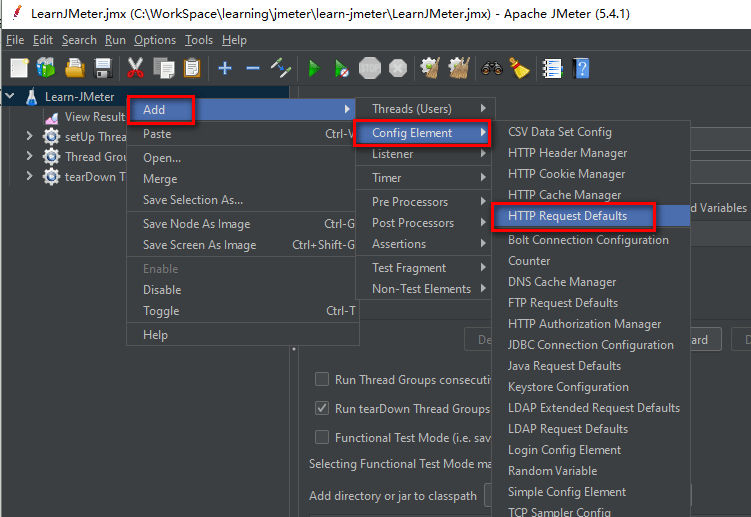Image resolution: width=751 pixels, height=517 pixels.
Task: Open the Options menu
Action: click(x=155, y=40)
